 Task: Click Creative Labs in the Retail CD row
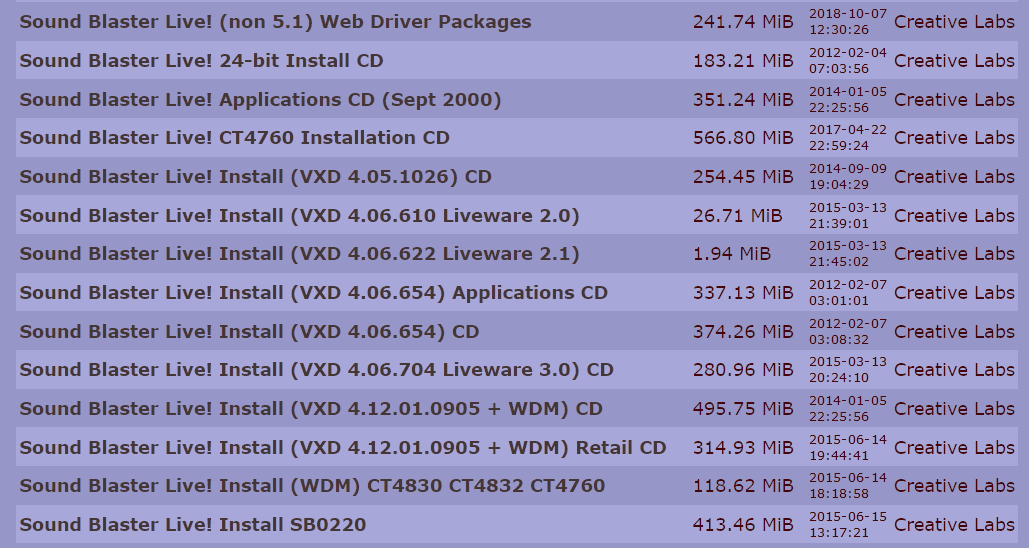954,447
